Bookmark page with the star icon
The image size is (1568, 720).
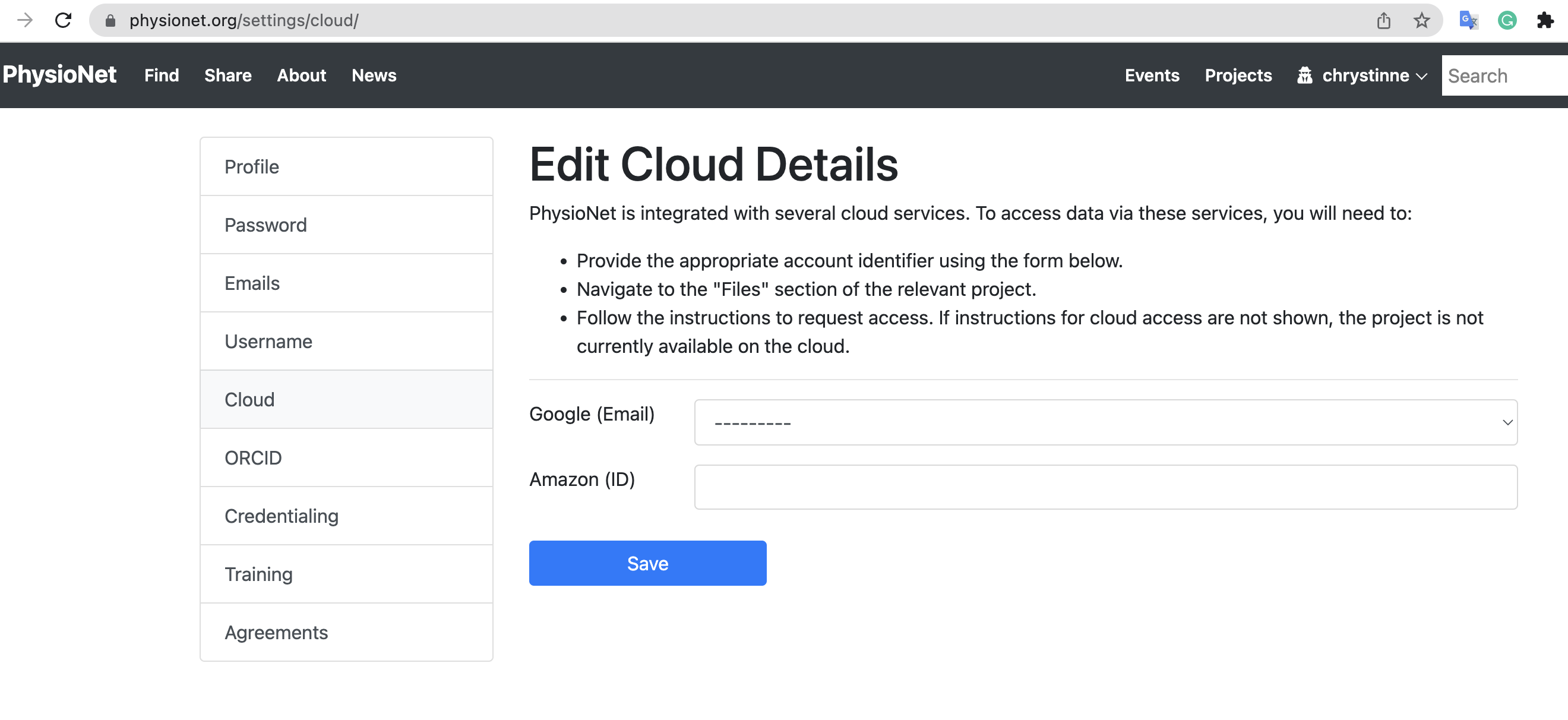(x=1421, y=20)
